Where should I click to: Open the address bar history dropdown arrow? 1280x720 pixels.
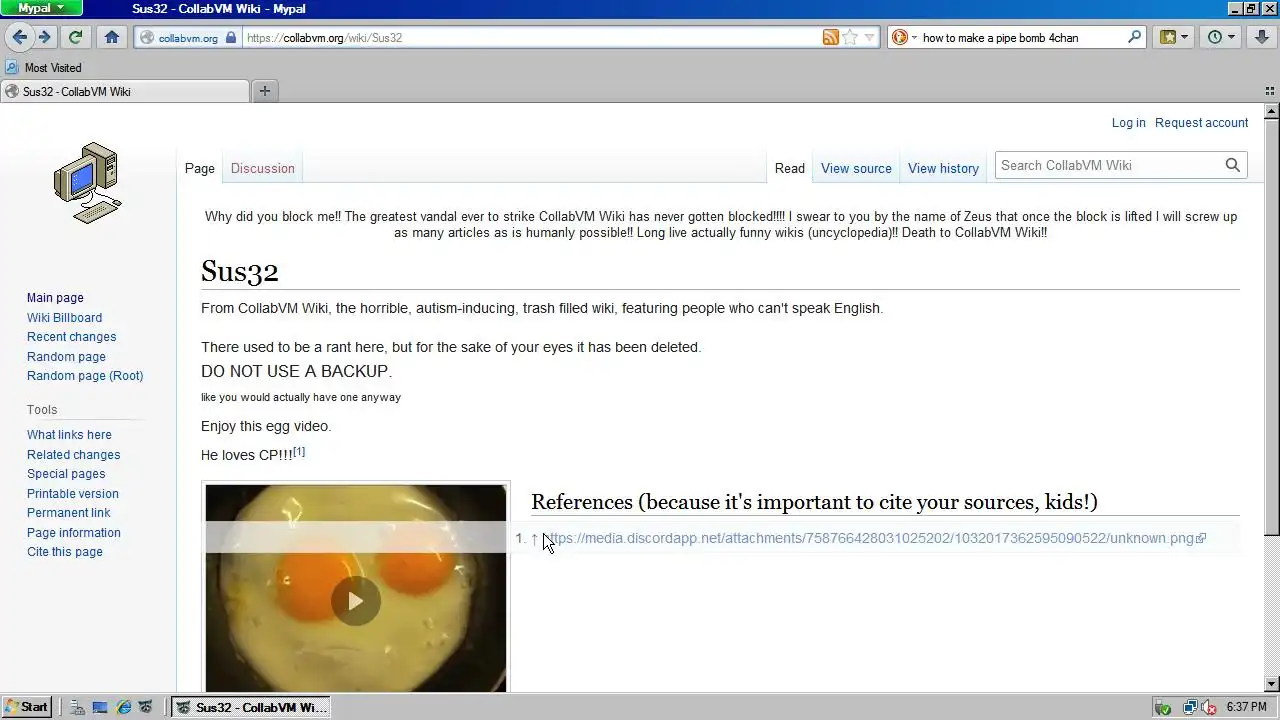(x=869, y=38)
